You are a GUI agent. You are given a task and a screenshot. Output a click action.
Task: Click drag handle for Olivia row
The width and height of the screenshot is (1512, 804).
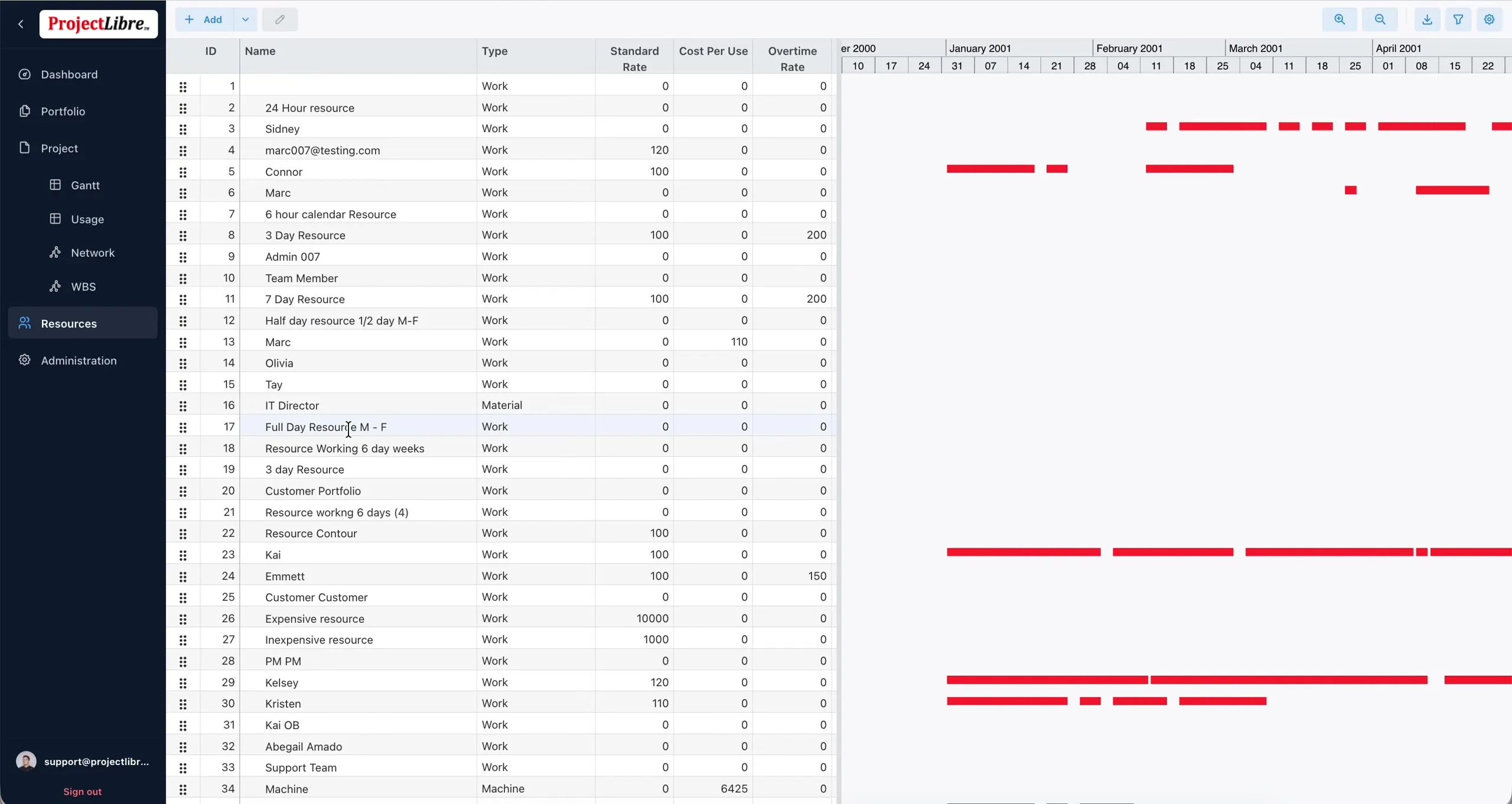click(x=183, y=363)
